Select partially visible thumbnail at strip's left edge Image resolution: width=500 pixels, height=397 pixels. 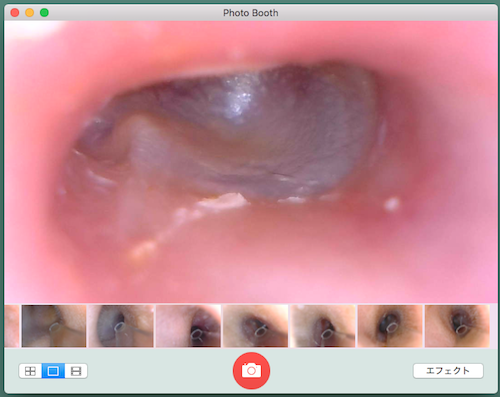(12, 326)
